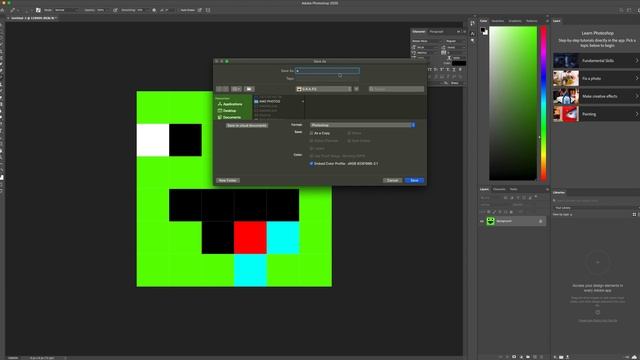Open the font style dropdown showing Regular
640x360 pixels.
click(455, 41)
